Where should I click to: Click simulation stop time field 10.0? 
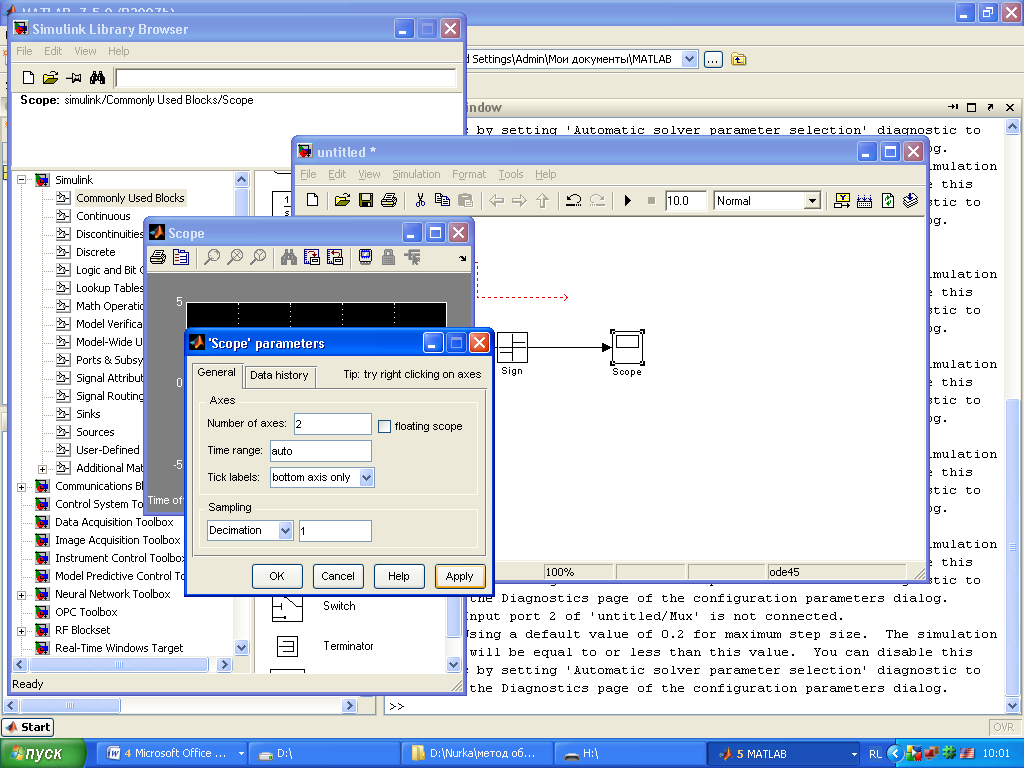pyautogui.click(x=686, y=201)
